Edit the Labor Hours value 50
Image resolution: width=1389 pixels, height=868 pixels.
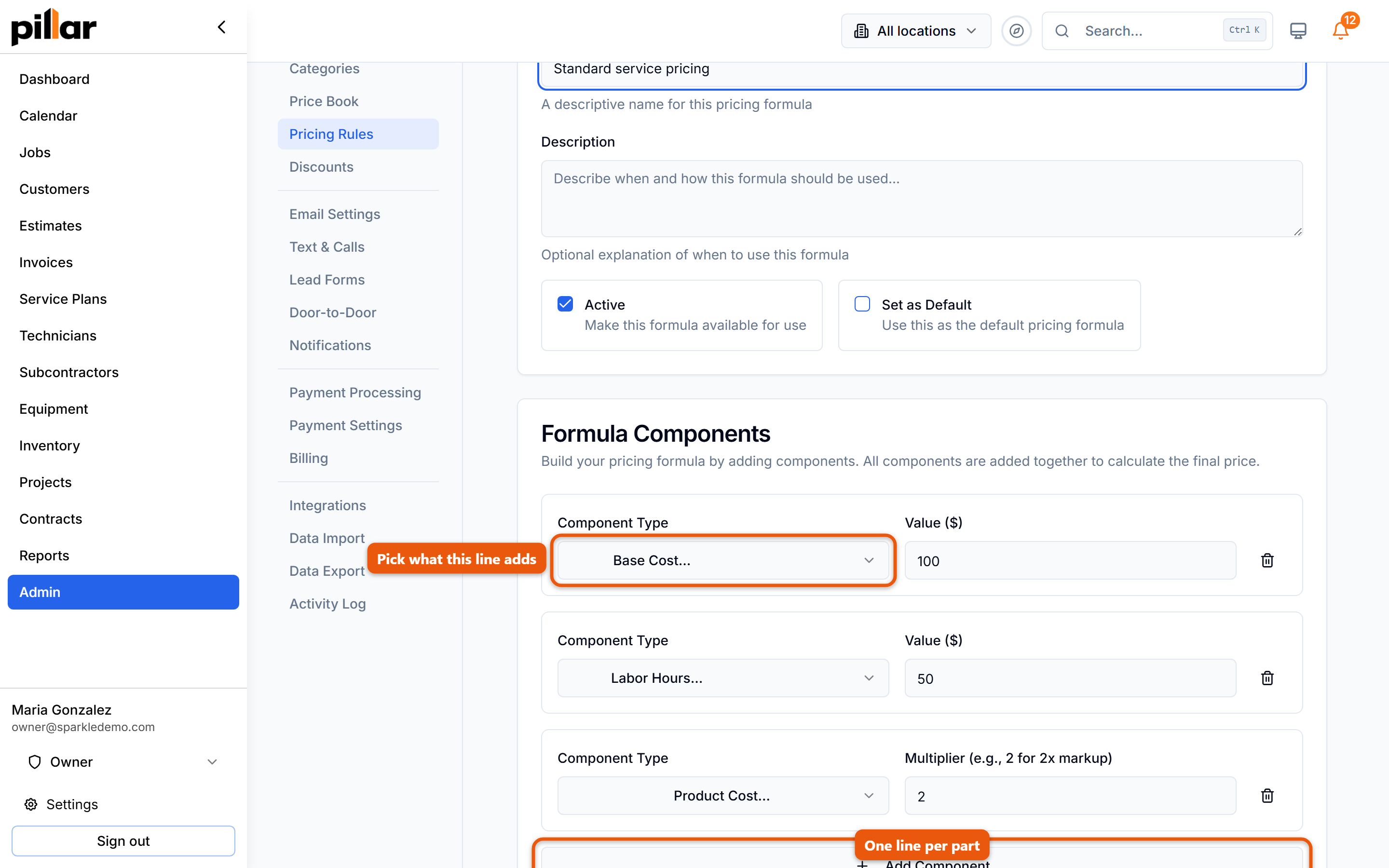click(x=1070, y=678)
